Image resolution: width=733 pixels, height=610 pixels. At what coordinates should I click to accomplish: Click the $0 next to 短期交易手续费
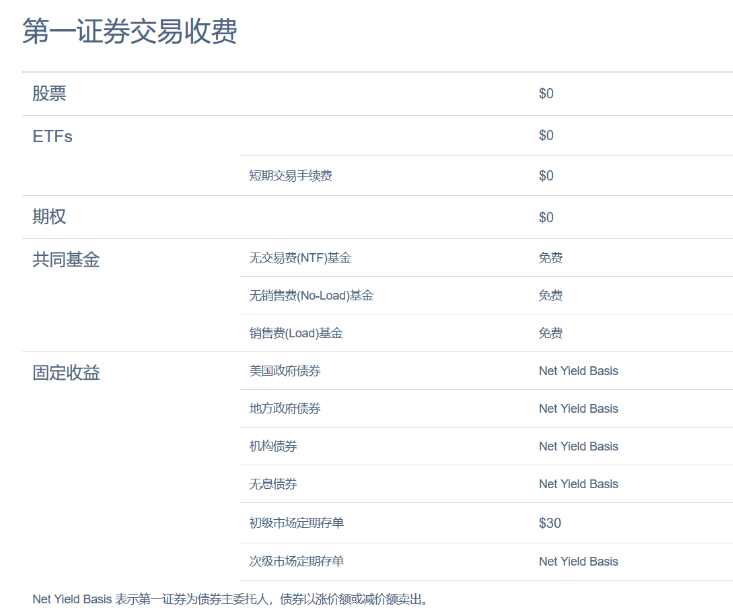click(x=546, y=176)
